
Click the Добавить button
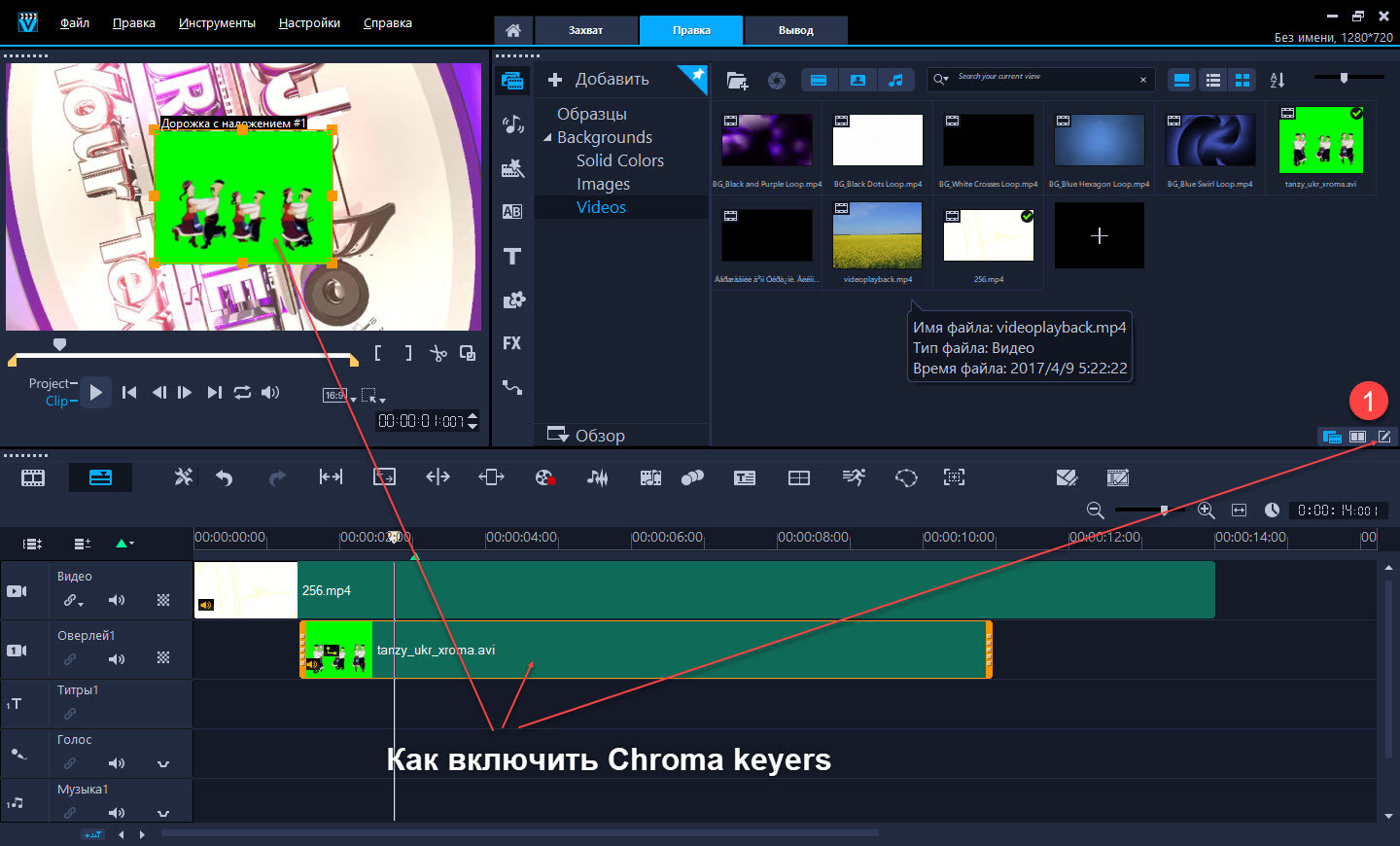click(x=599, y=80)
